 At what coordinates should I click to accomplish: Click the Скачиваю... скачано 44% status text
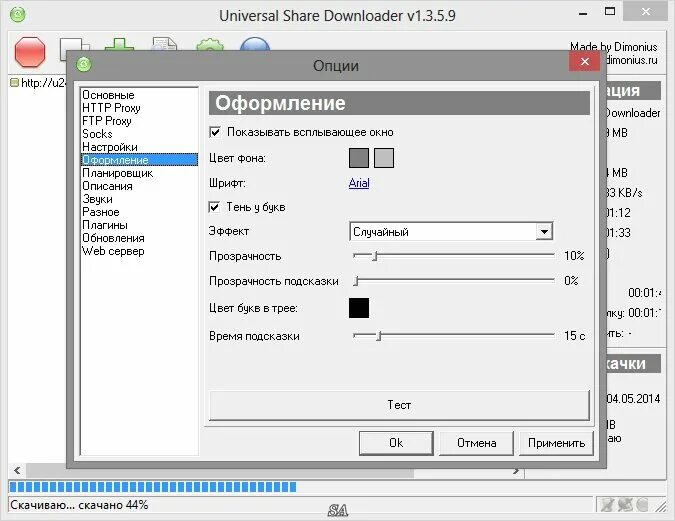coord(79,505)
